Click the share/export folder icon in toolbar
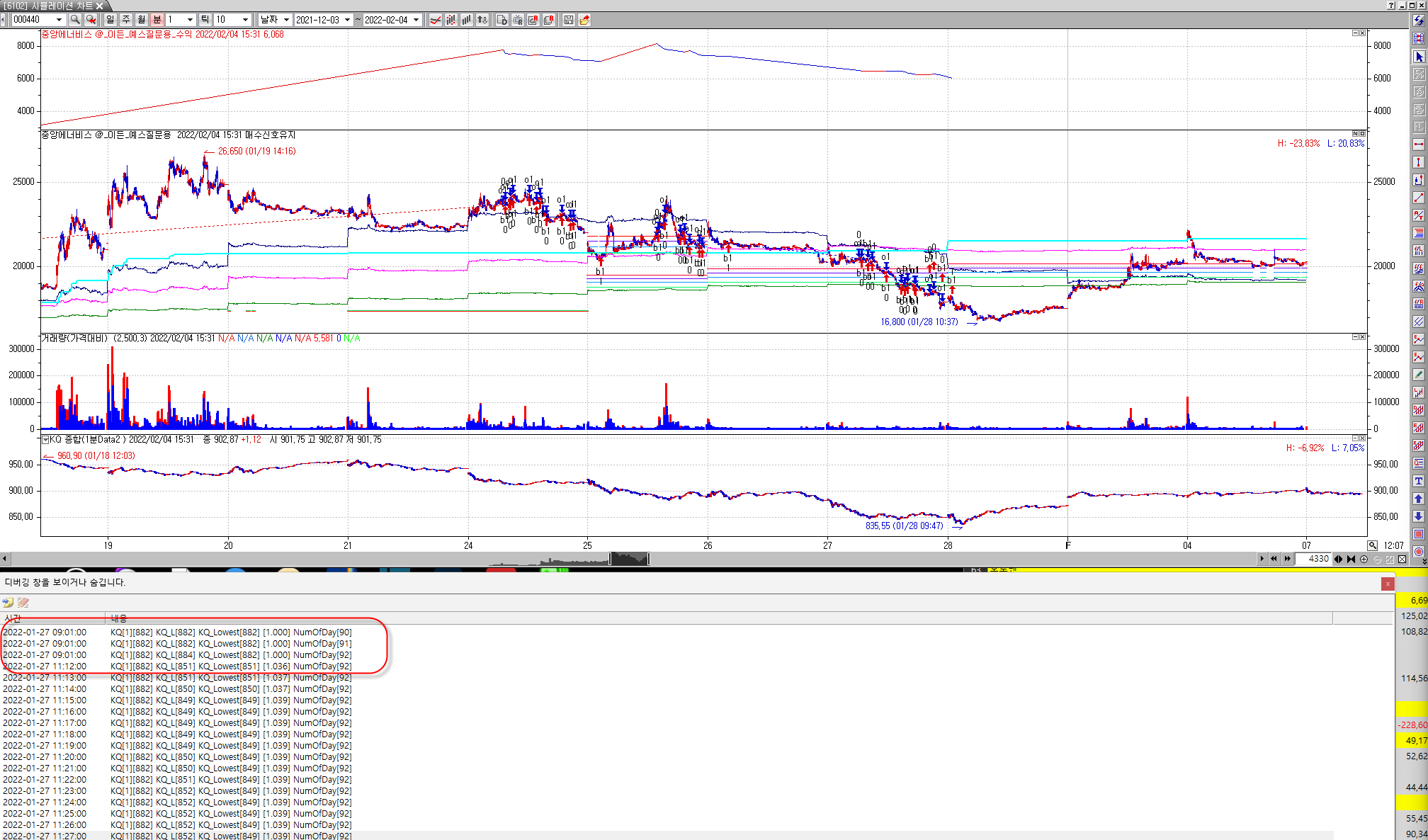This screenshot has height=840, width=1428. point(584,20)
